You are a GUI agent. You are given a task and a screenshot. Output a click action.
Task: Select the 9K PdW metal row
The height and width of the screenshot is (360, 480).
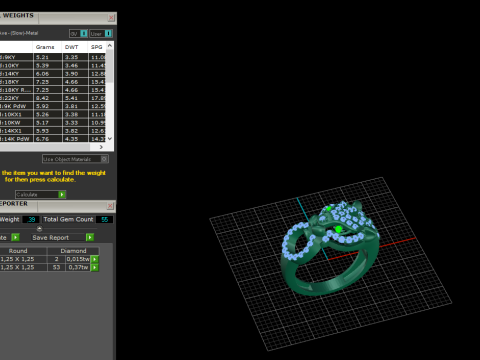pyautogui.click(x=53, y=106)
